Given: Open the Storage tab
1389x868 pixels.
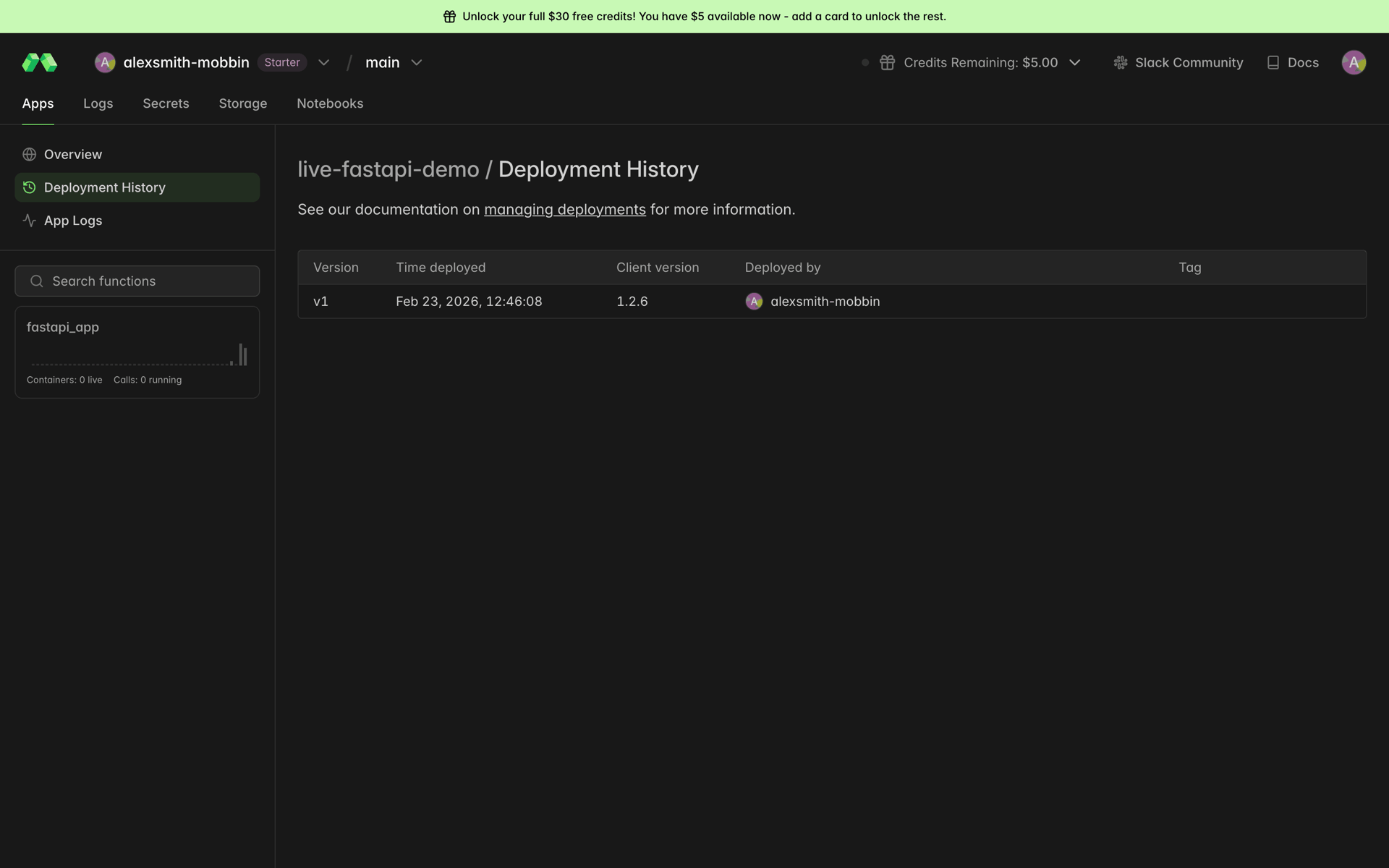Looking at the screenshot, I should click(243, 103).
